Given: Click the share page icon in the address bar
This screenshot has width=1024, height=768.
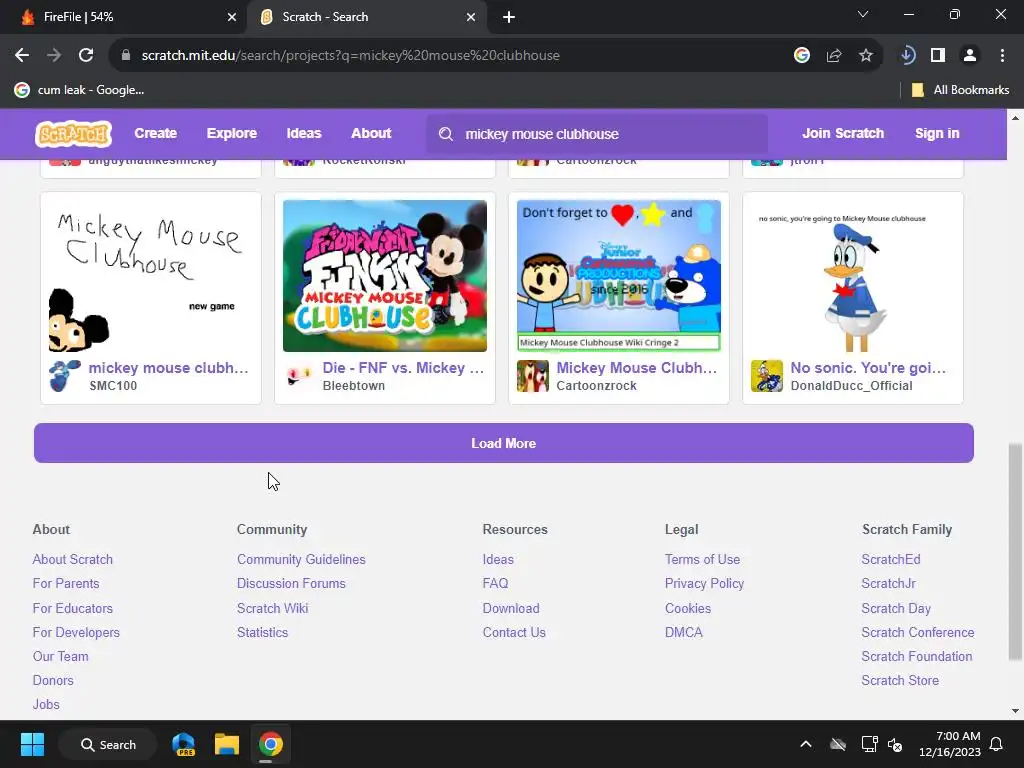Looking at the screenshot, I should point(834,56).
